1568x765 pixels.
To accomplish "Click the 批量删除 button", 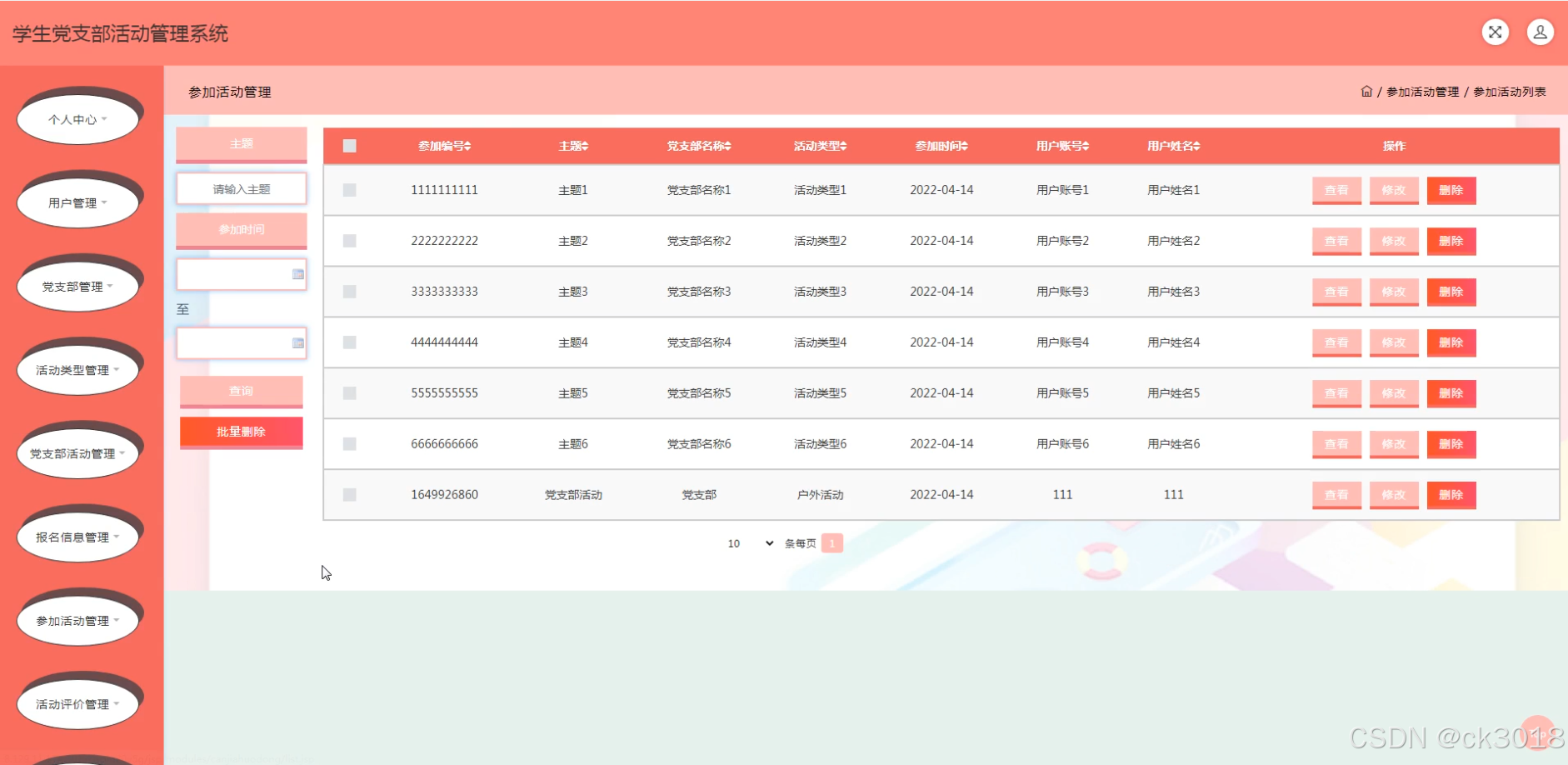I will [x=242, y=432].
